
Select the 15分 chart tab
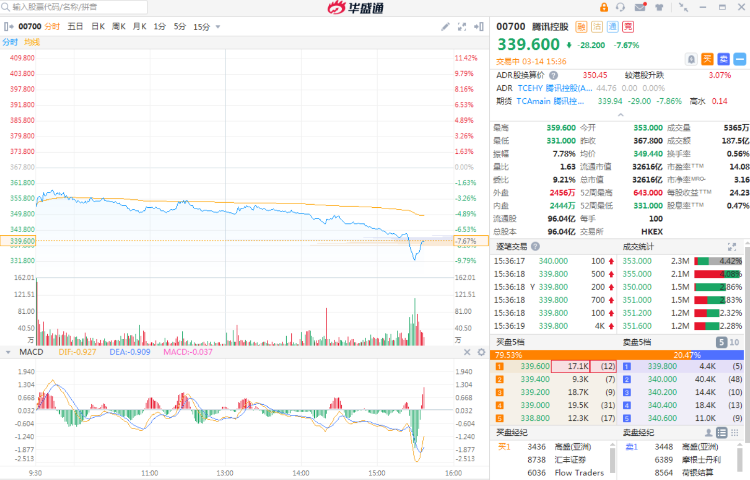(x=201, y=27)
